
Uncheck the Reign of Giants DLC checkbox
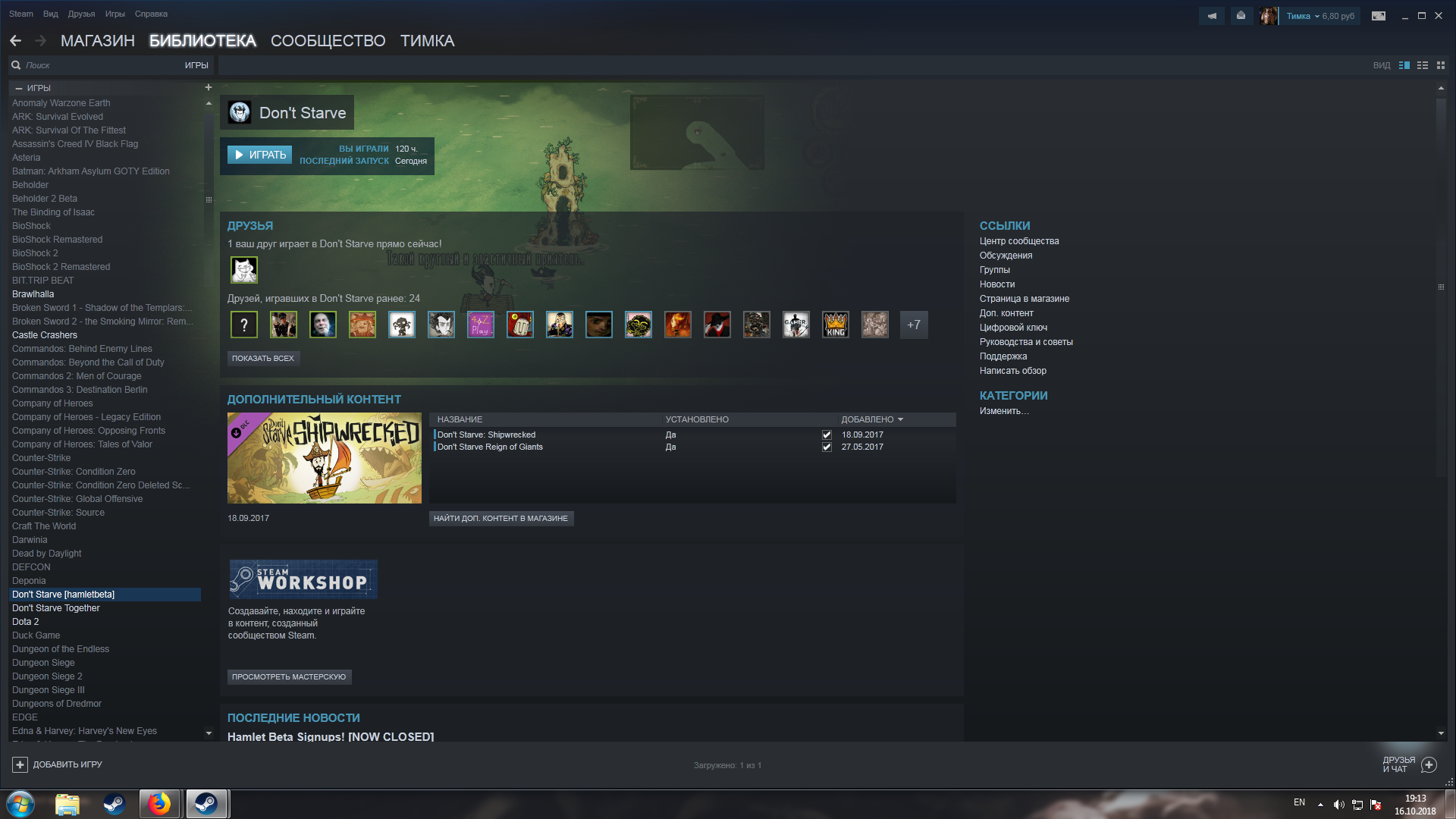click(x=827, y=447)
